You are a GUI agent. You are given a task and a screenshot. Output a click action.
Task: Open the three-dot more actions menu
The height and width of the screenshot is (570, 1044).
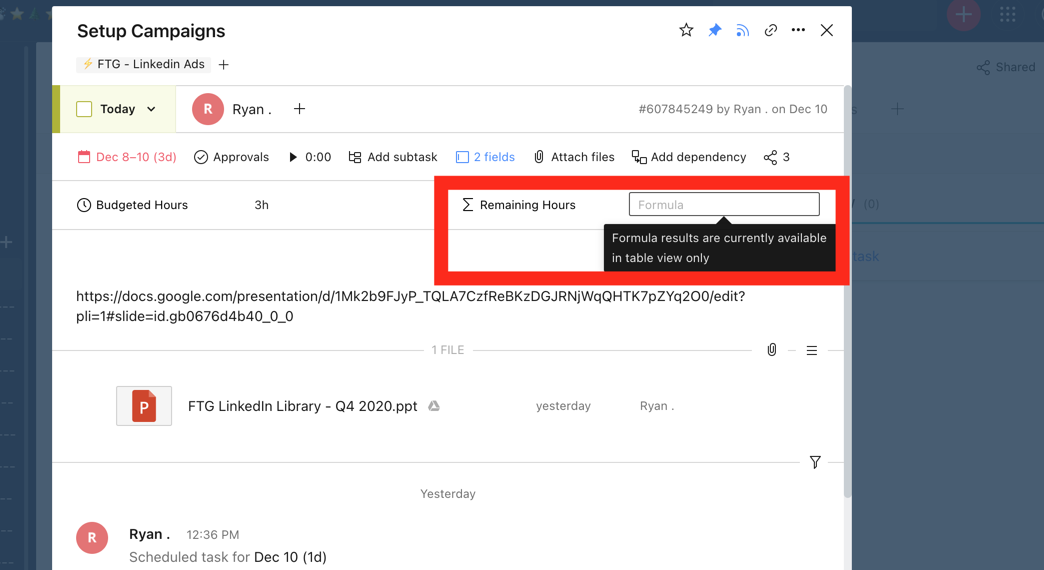pyautogui.click(x=798, y=30)
